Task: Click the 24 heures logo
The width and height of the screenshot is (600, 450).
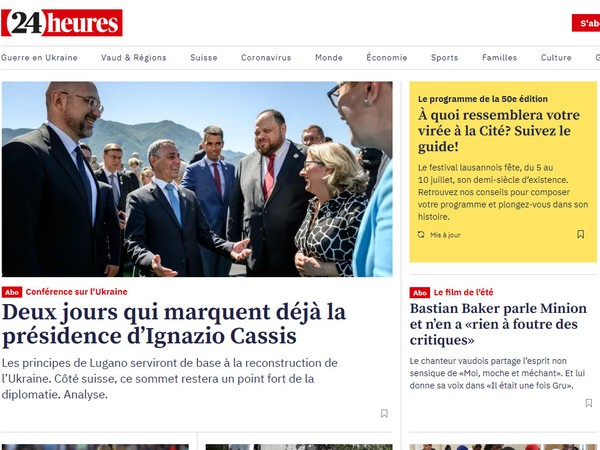Action: point(62,23)
